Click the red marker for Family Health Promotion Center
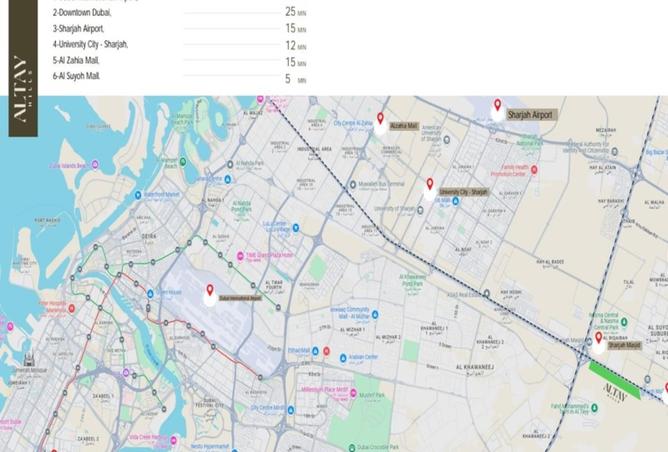The height and width of the screenshot is (452, 668). [534, 170]
